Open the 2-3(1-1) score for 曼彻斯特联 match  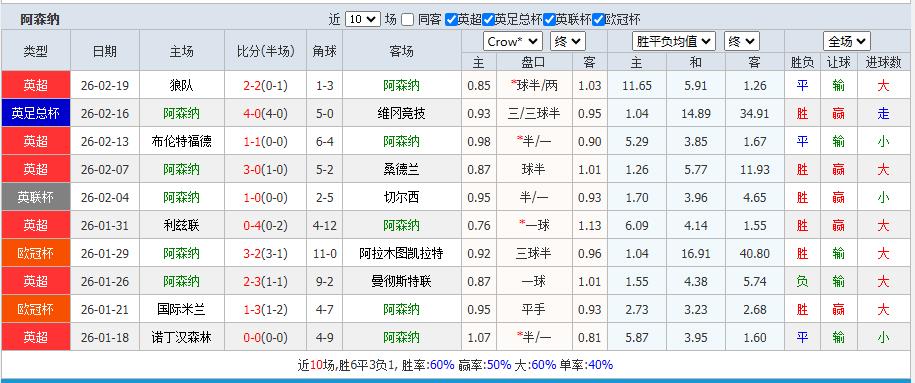coord(266,281)
